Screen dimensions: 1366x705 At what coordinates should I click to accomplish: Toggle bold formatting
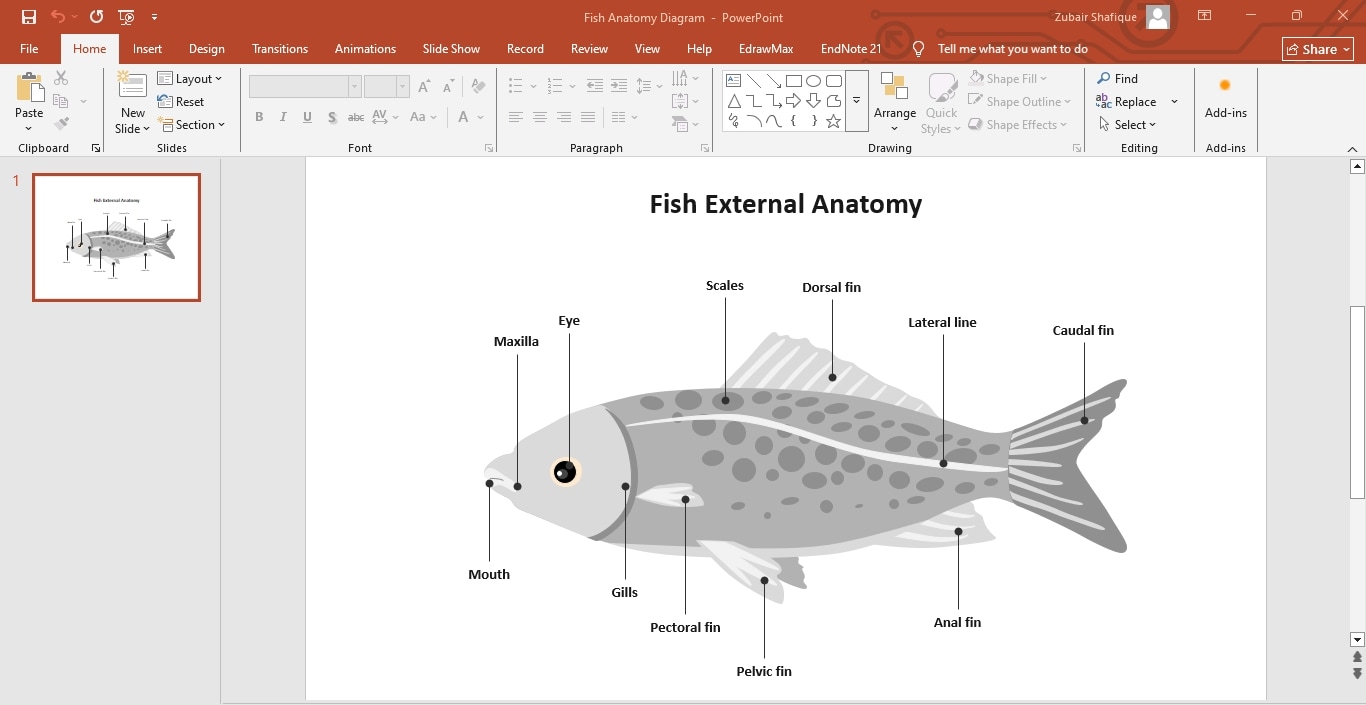pos(259,117)
